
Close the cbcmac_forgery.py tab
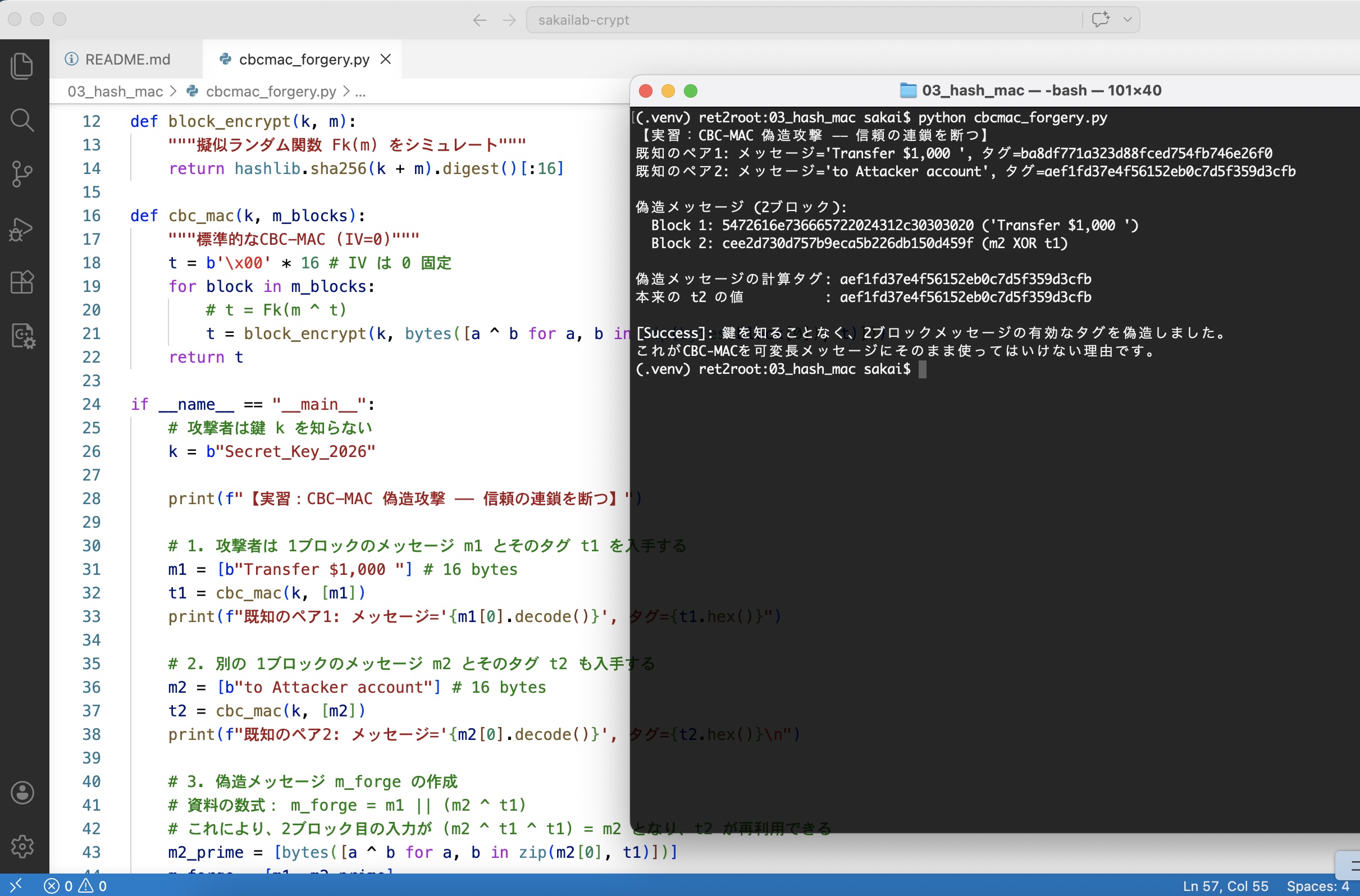tap(386, 59)
